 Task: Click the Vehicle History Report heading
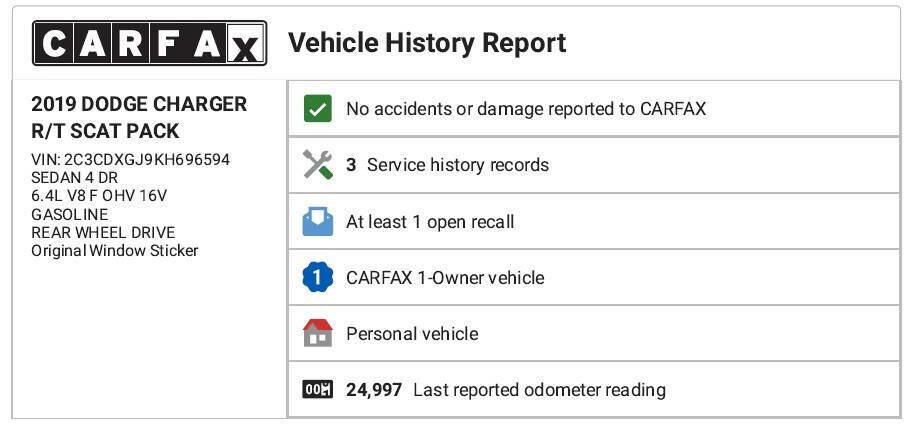pos(427,43)
